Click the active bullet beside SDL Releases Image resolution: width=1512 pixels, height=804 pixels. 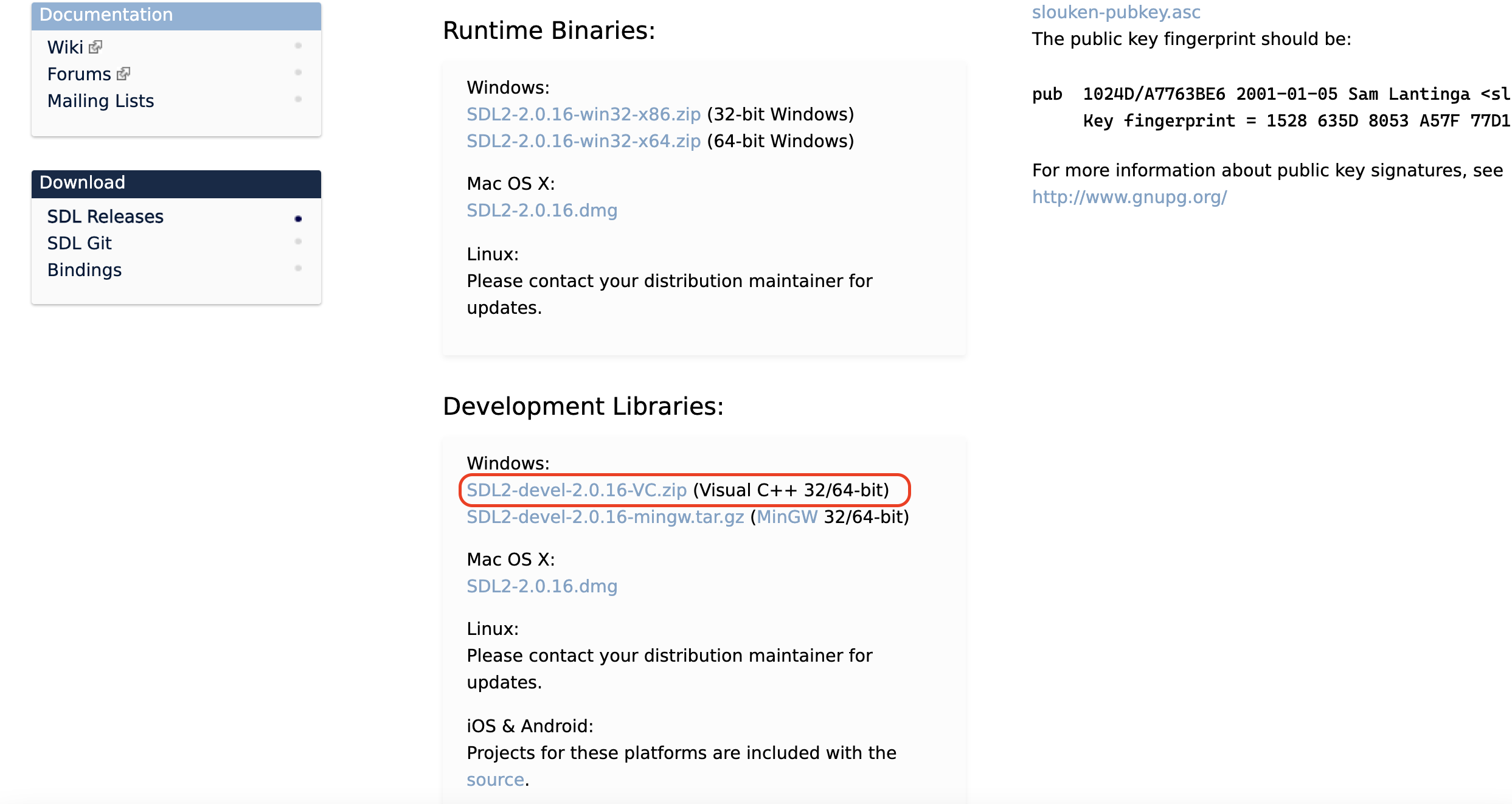pos(298,219)
